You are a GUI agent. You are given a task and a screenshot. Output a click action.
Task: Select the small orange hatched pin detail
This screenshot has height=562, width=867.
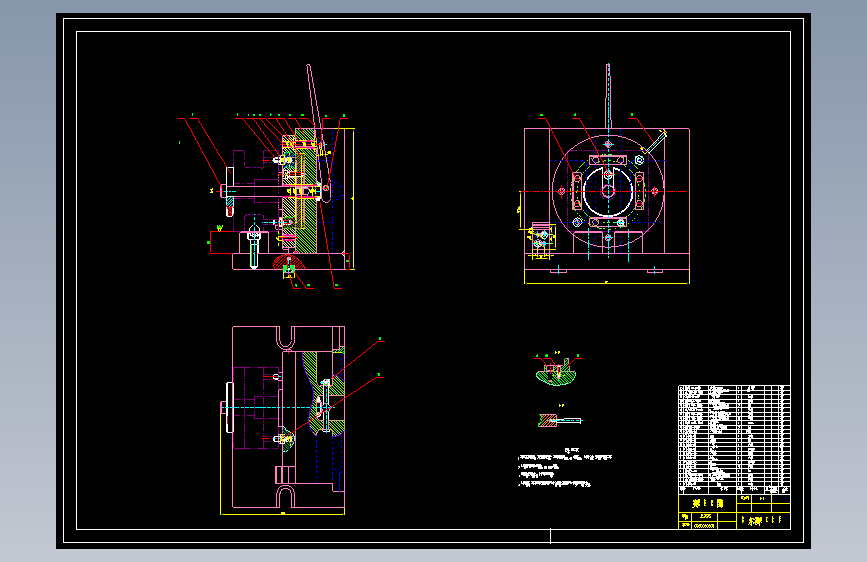[560, 420]
